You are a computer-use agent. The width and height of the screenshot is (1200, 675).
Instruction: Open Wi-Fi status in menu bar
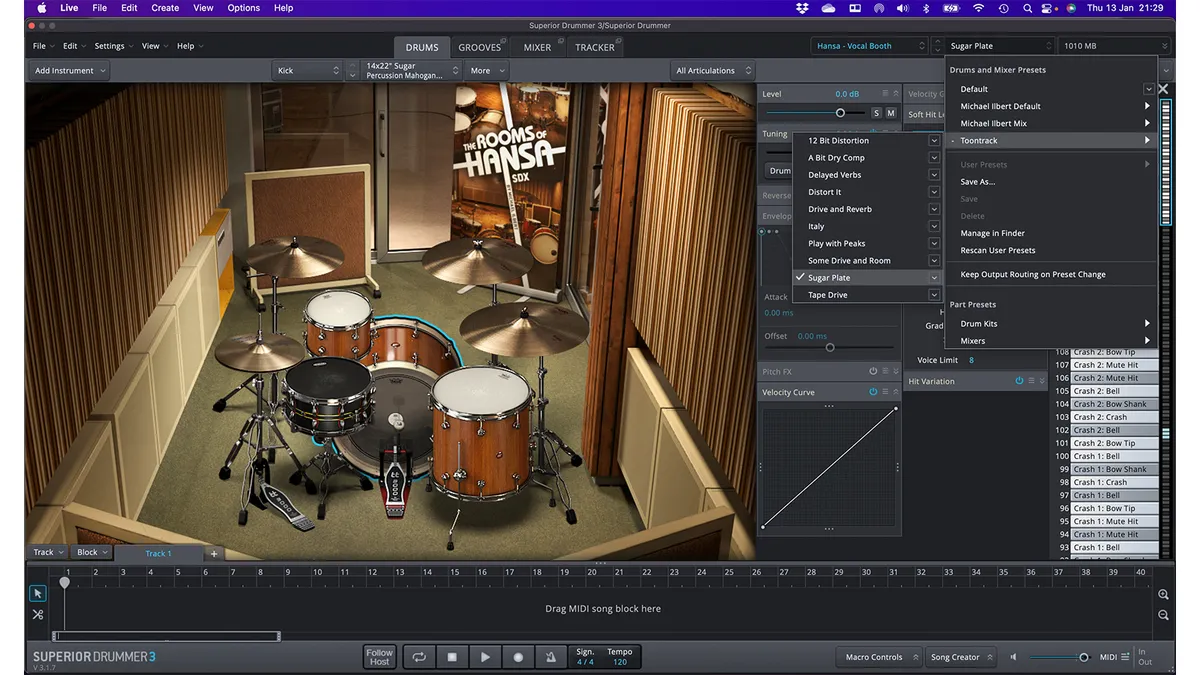point(978,8)
